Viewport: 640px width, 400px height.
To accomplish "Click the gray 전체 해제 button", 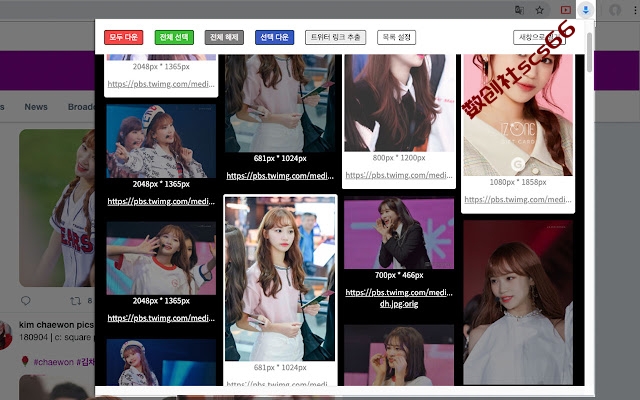I will point(224,37).
